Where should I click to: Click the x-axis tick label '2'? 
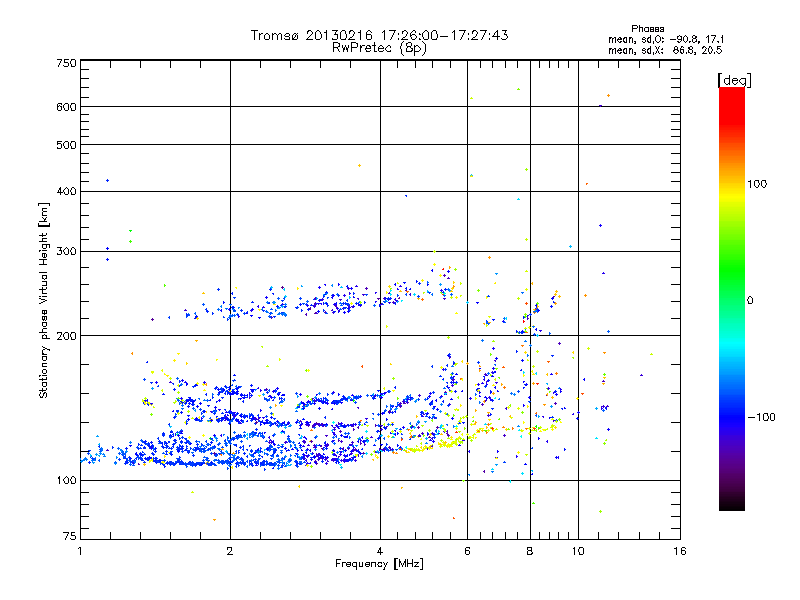point(230,551)
